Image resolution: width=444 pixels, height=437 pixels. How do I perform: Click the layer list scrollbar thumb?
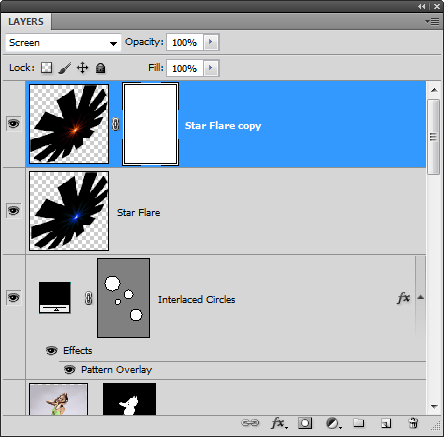434,137
